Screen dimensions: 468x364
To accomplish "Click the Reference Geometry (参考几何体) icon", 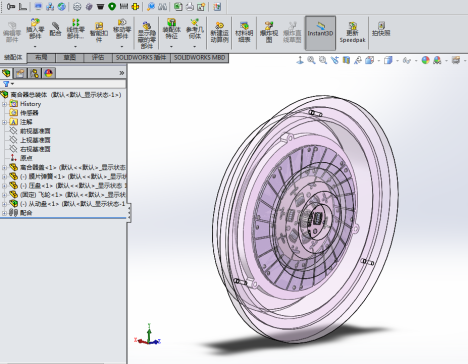I will (195, 29).
